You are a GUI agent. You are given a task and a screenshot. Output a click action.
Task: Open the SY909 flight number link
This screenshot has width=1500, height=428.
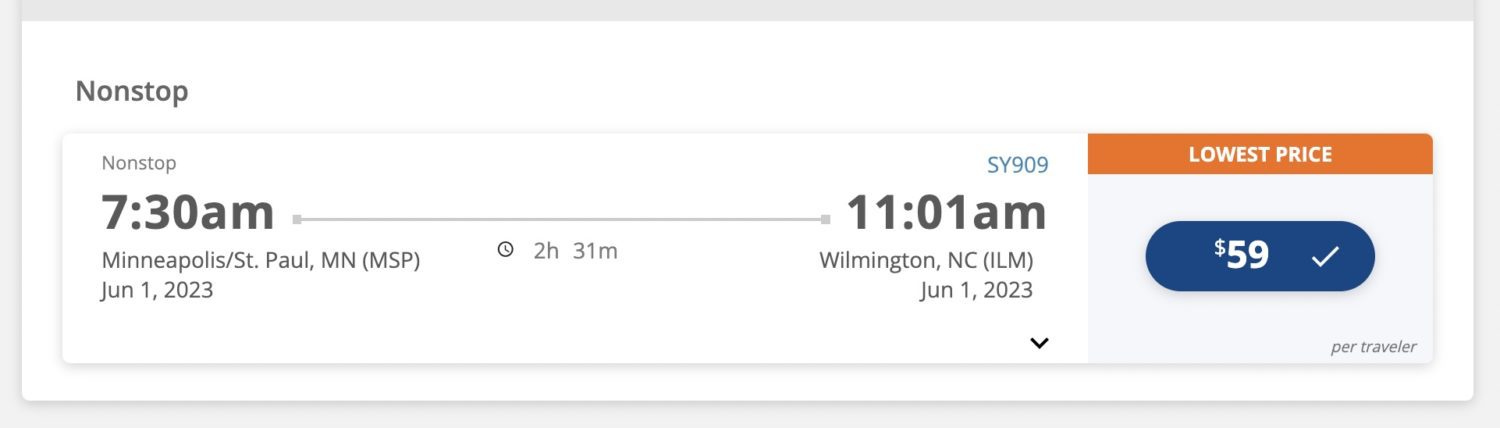pos(1017,165)
